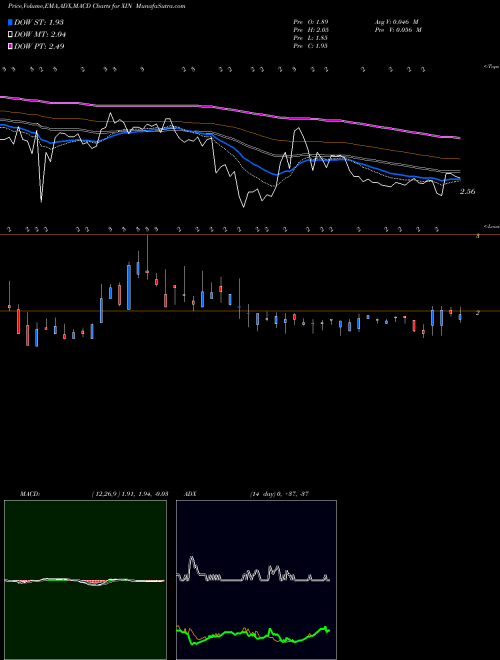Select the 'DOW MT: 2.04' legend text

40,34
